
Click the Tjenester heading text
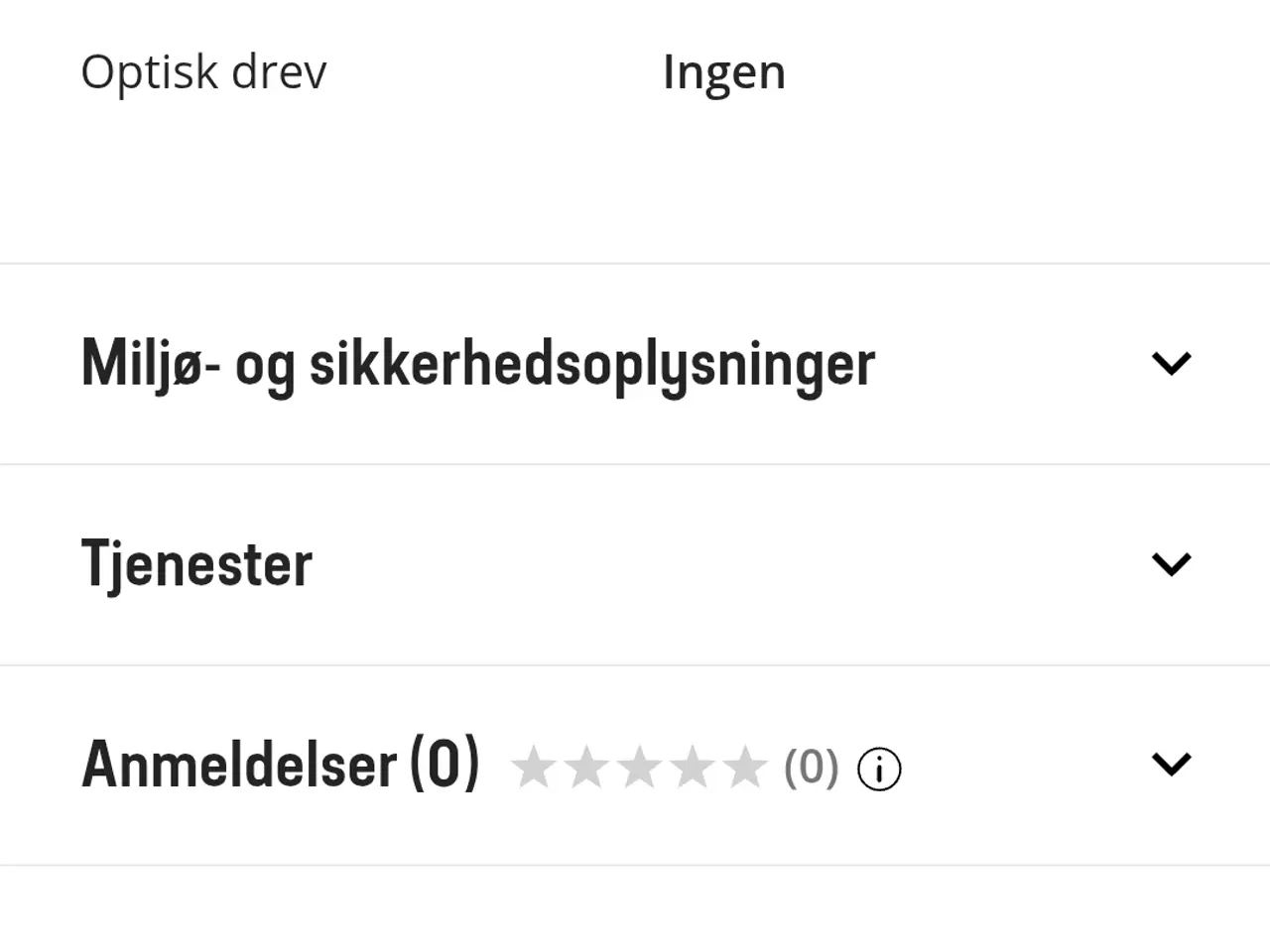point(196,564)
